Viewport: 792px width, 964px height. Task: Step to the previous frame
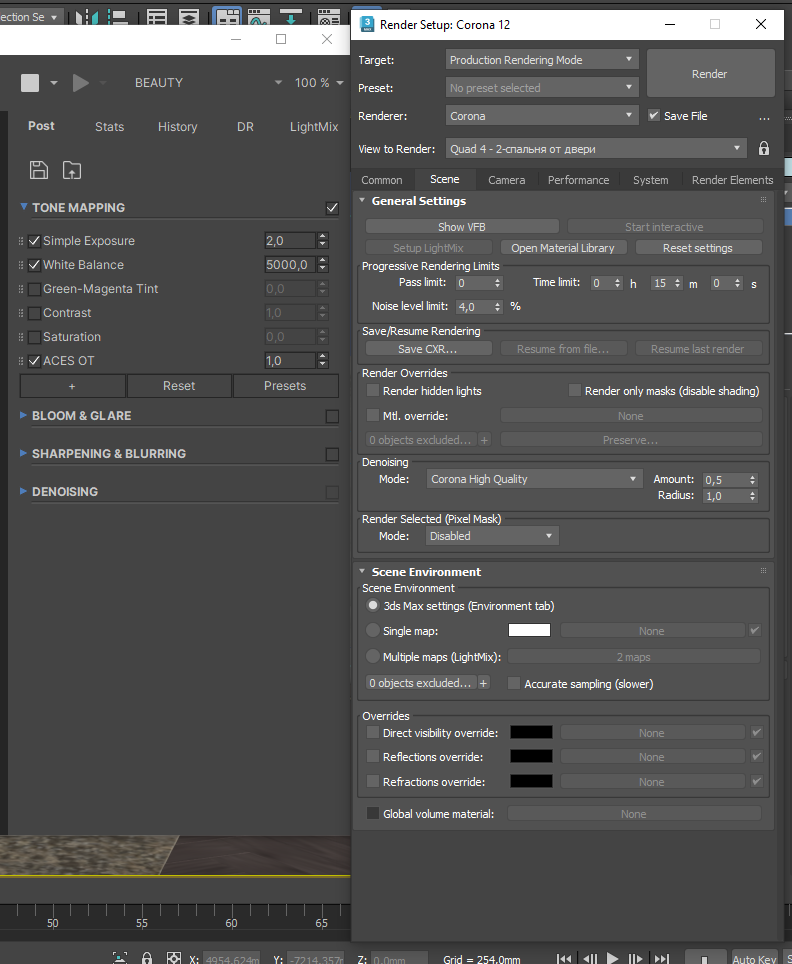tap(590, 958)
